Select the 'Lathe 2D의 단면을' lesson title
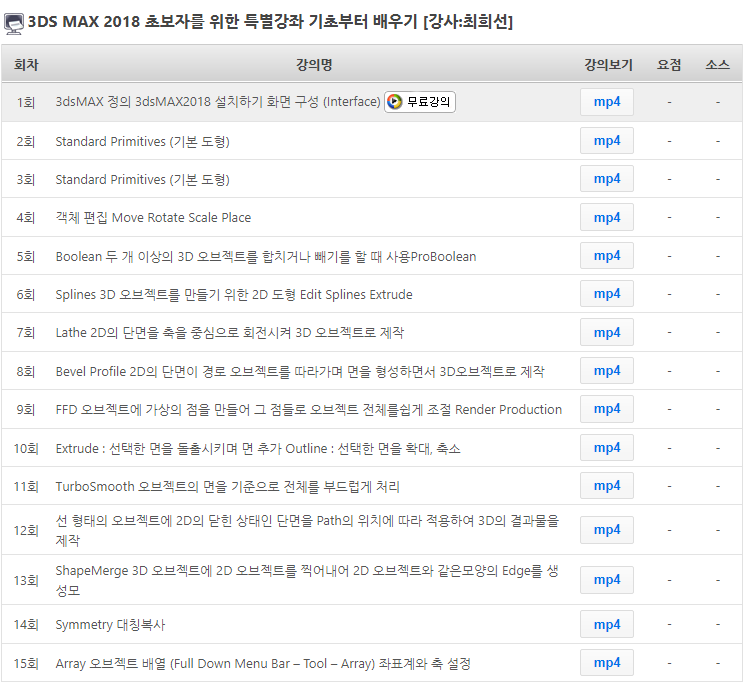The height and width of the screenshot is (683, 745). 229,332
